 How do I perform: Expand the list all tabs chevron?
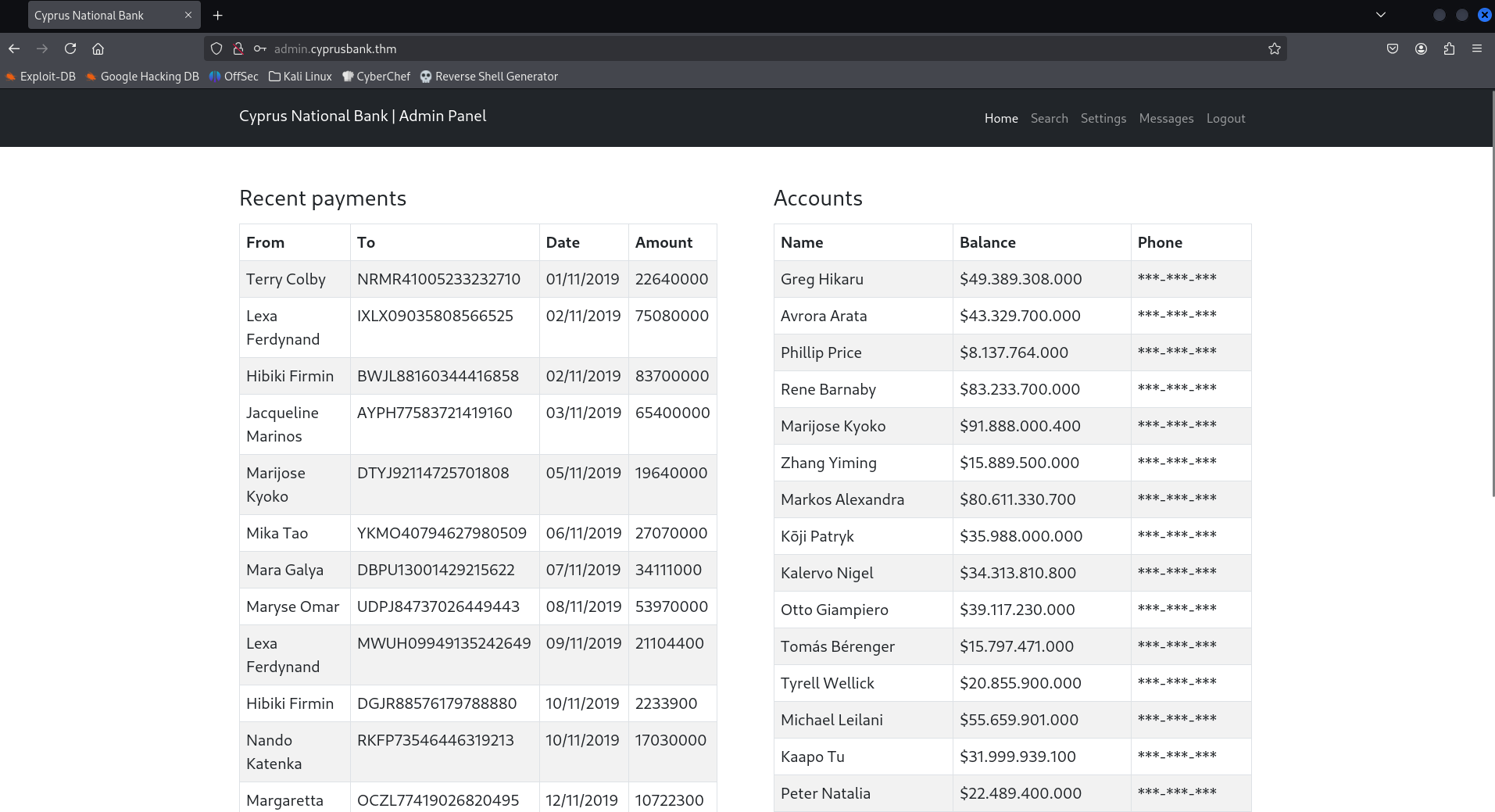(1381, 15)
